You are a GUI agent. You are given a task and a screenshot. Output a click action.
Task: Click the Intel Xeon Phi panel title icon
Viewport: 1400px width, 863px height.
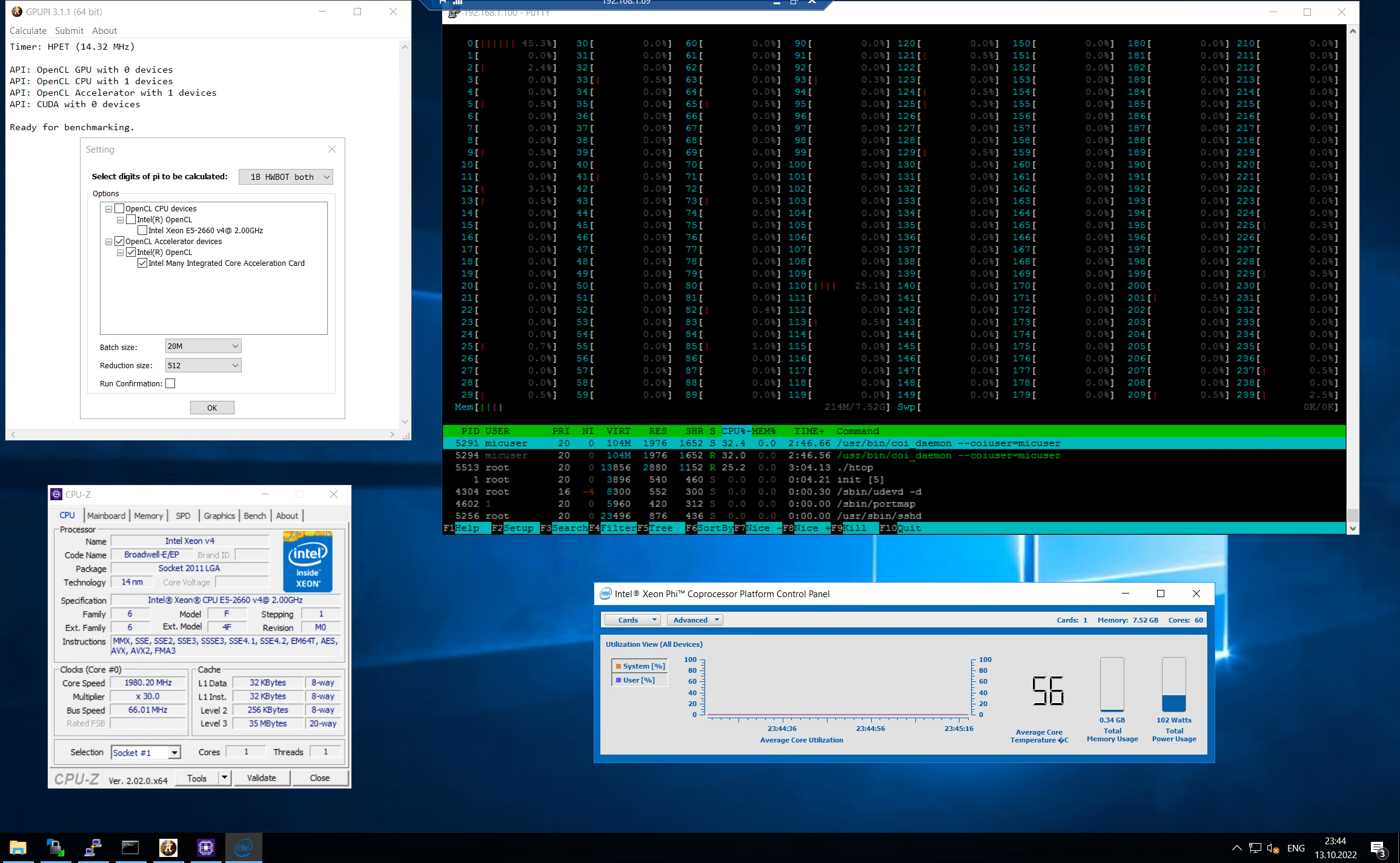point(605,594)
